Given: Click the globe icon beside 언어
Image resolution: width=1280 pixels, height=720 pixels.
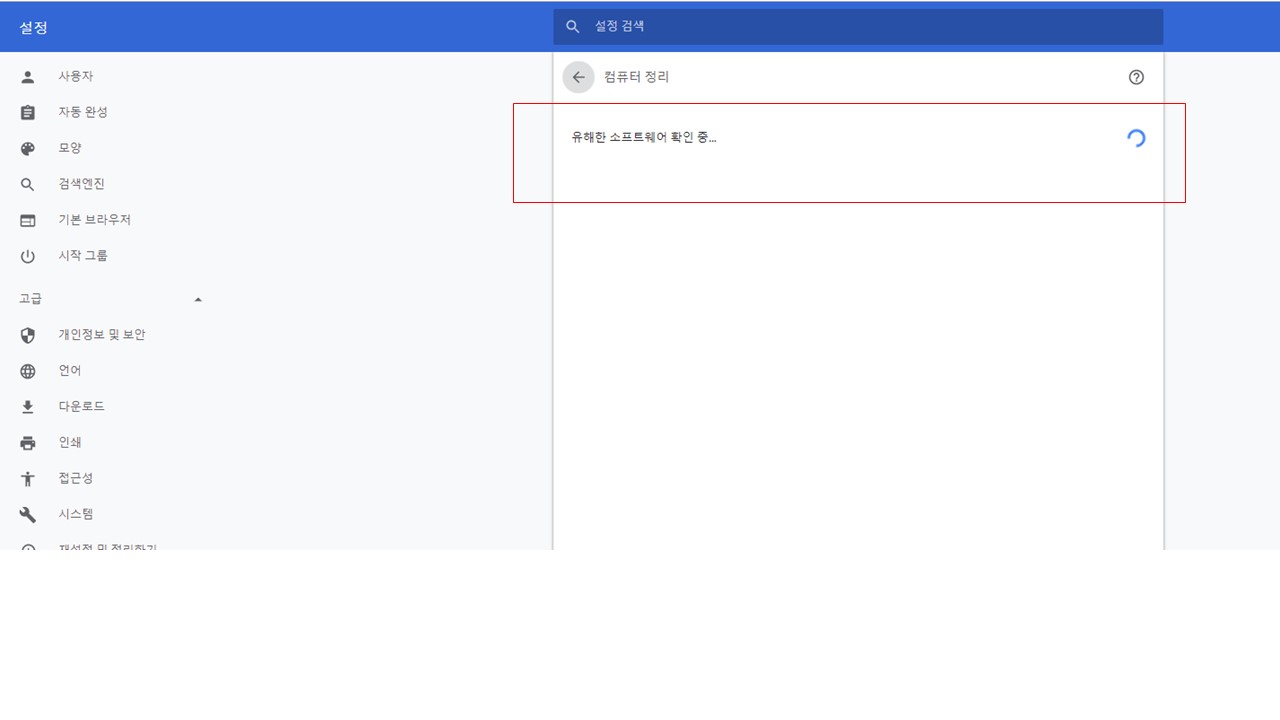Looking at the screenshot, I should [28, 372].
